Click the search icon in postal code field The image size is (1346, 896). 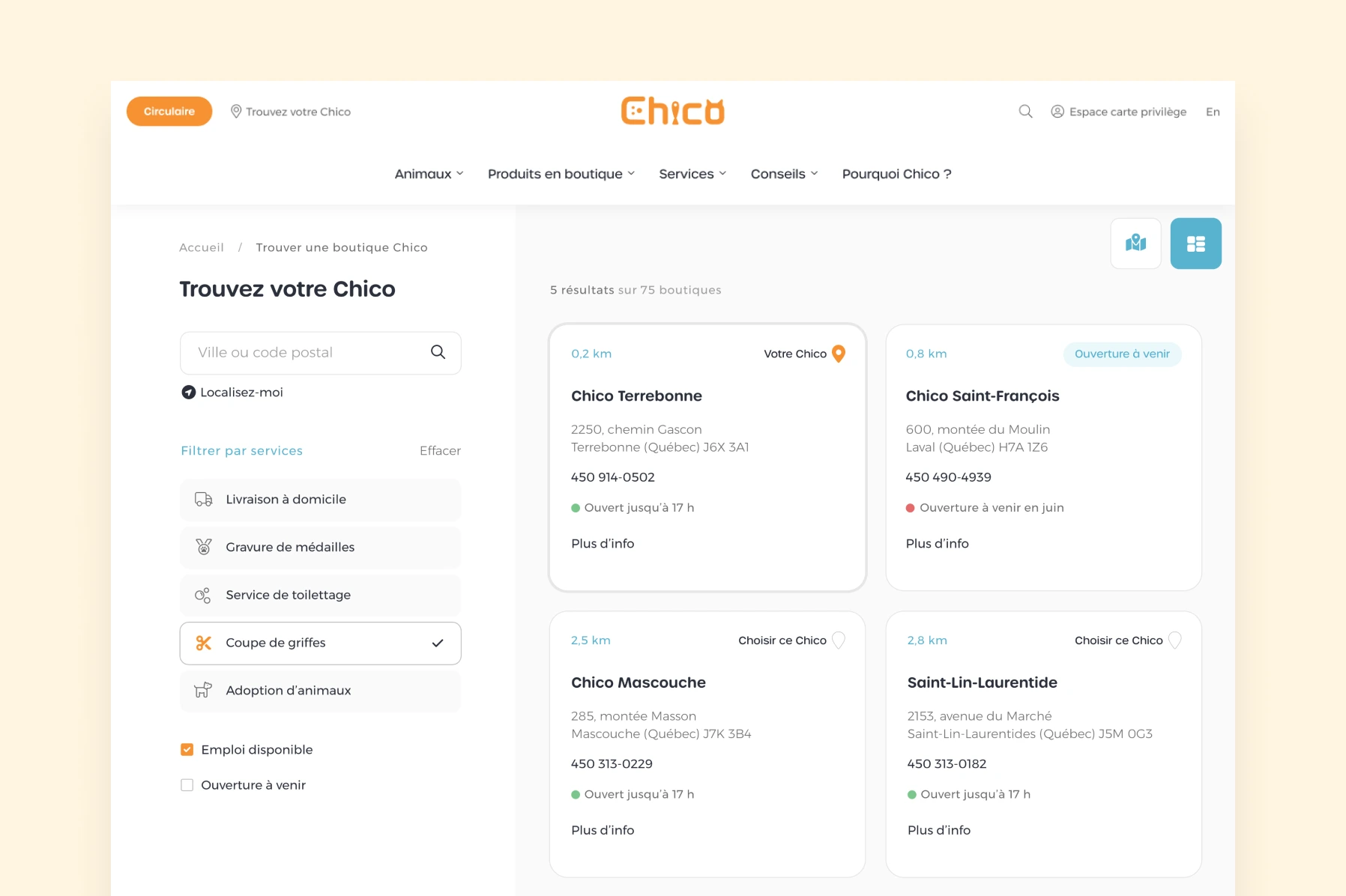pos(438,352)
